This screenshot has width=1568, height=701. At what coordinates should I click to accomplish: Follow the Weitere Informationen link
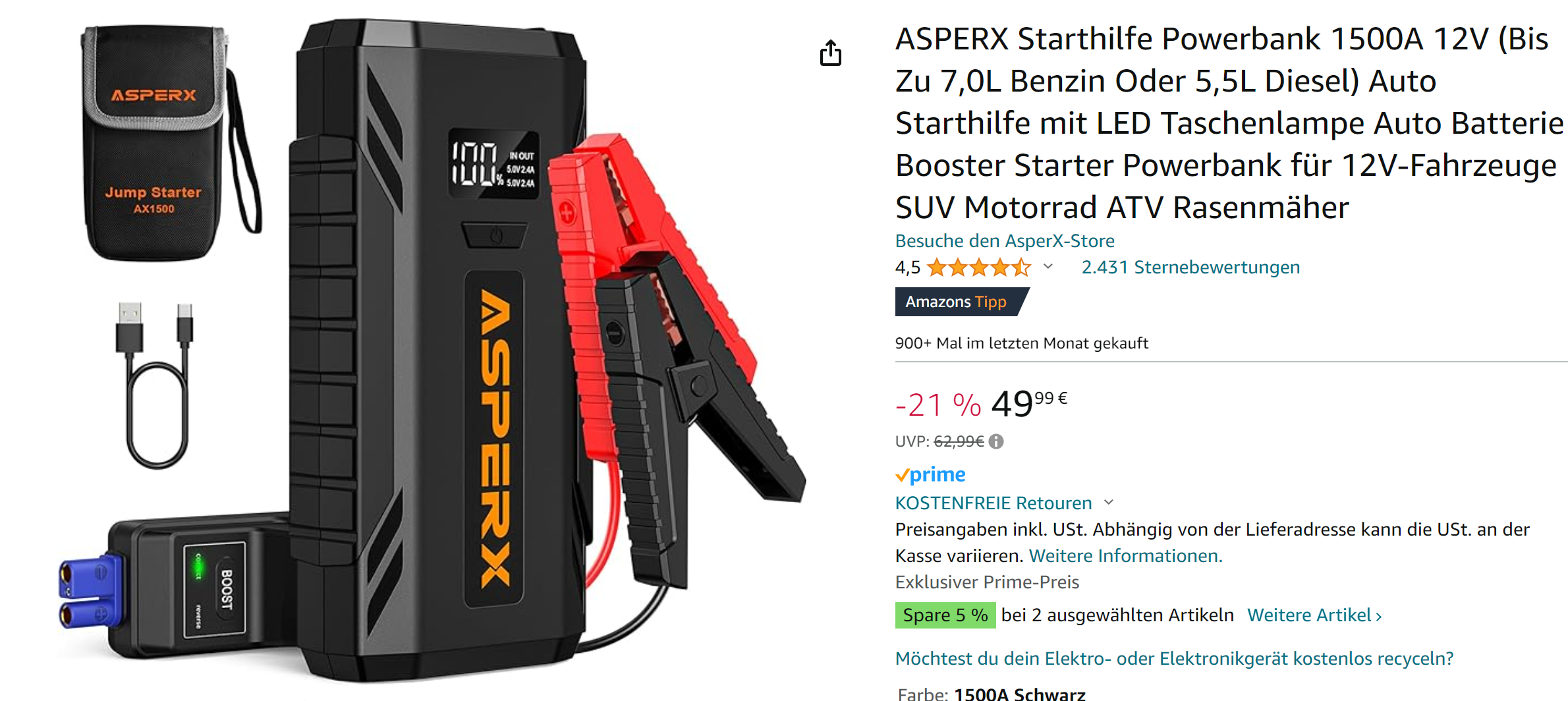coord(1125,556)
